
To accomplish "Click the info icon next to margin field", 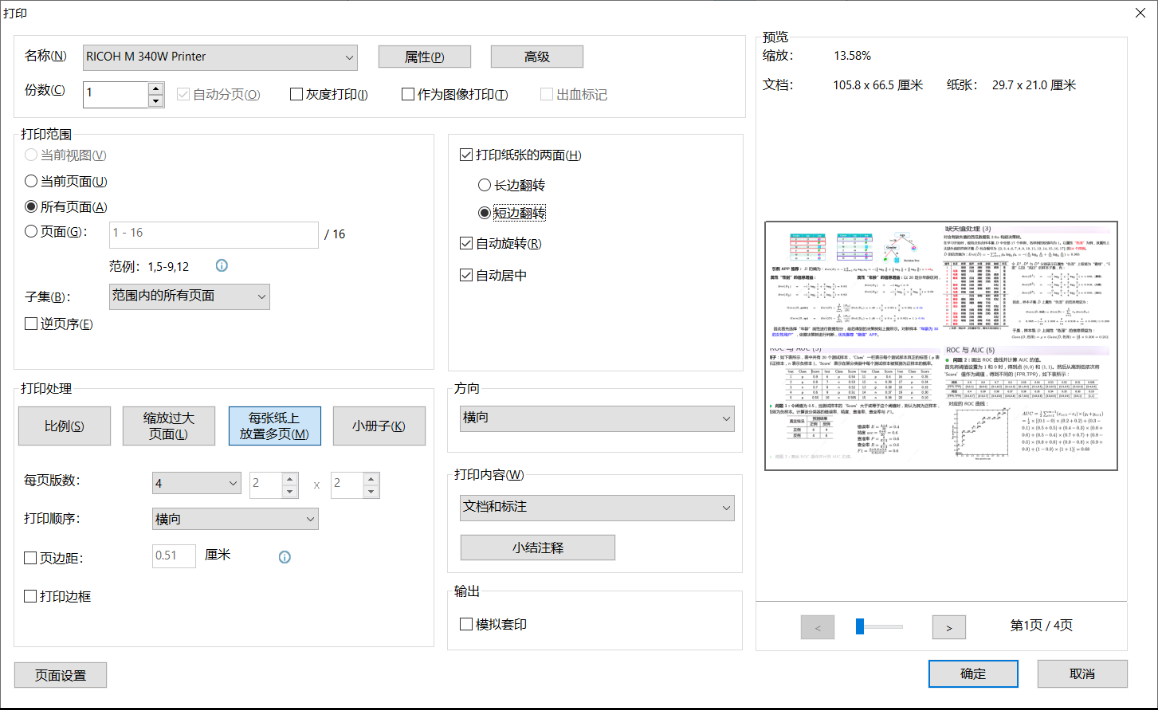I will pos(285,556).
